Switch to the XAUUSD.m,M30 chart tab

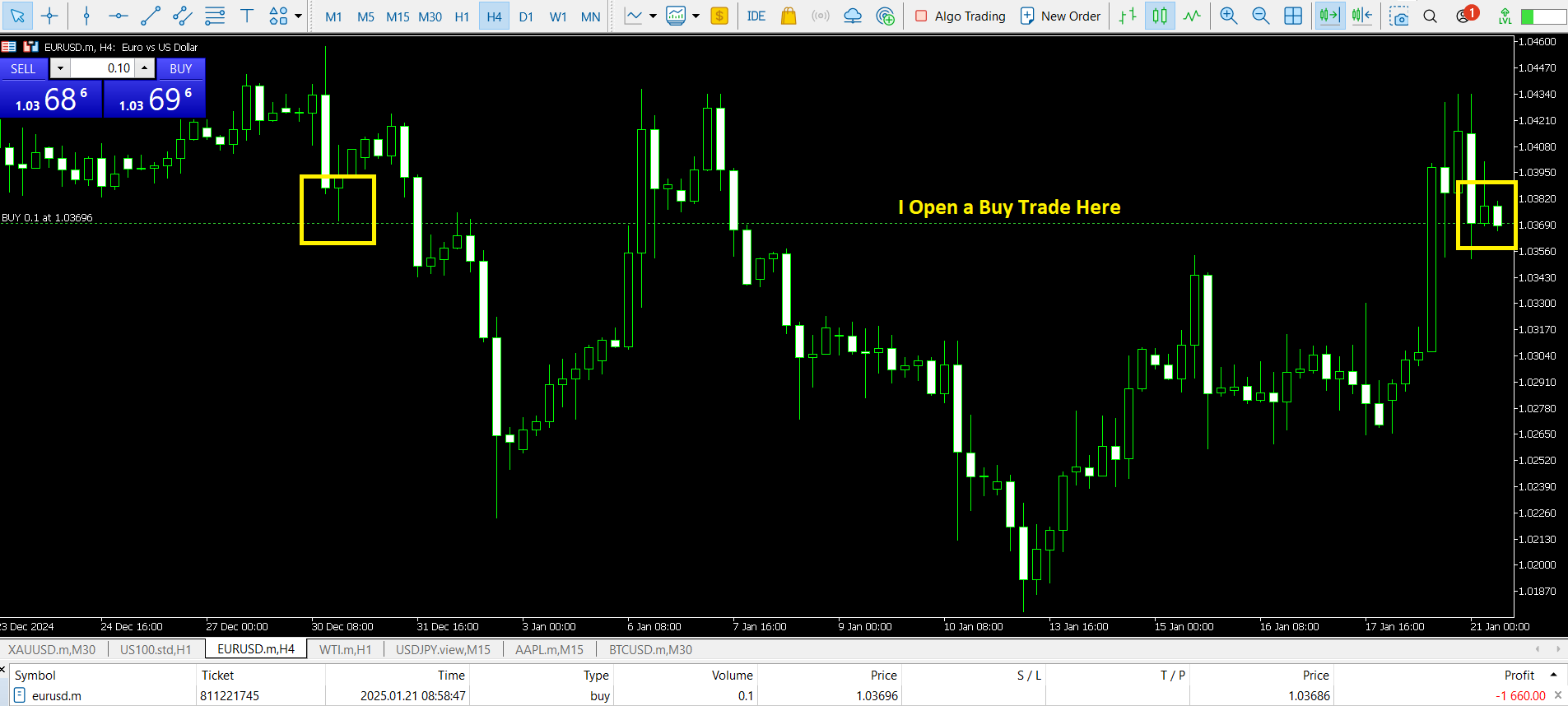(x=52, y=649)
